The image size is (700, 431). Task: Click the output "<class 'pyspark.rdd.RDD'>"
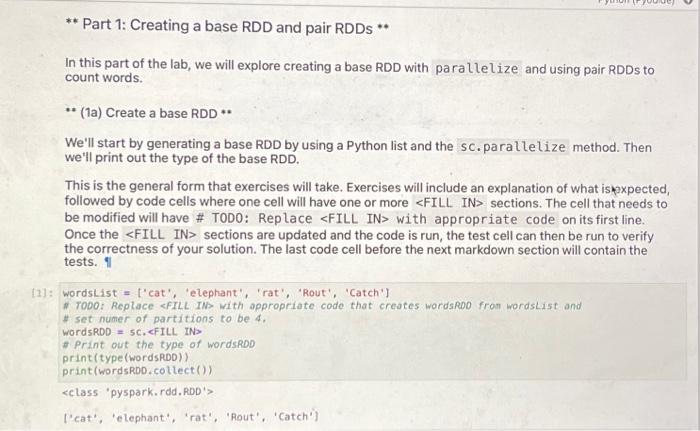tap(138, 392)
